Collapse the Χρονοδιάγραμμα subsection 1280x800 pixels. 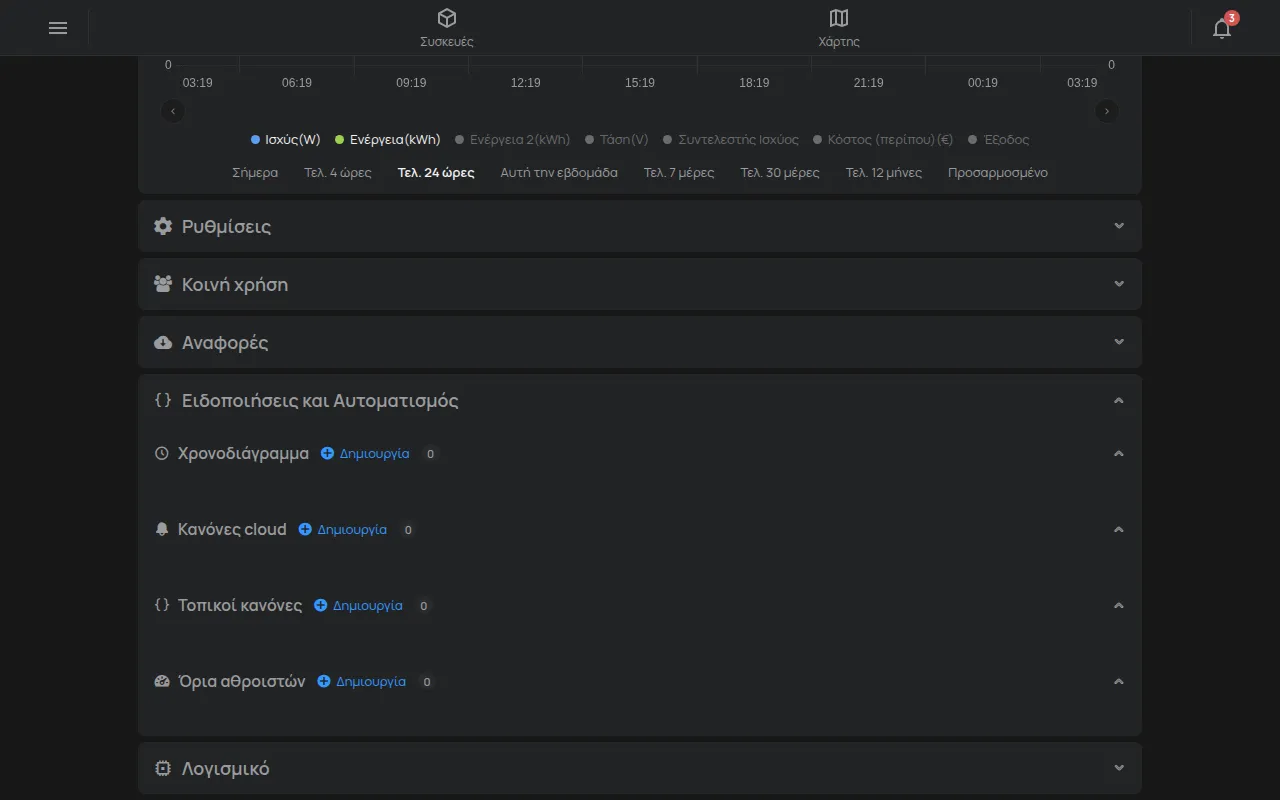(1119, 453)
